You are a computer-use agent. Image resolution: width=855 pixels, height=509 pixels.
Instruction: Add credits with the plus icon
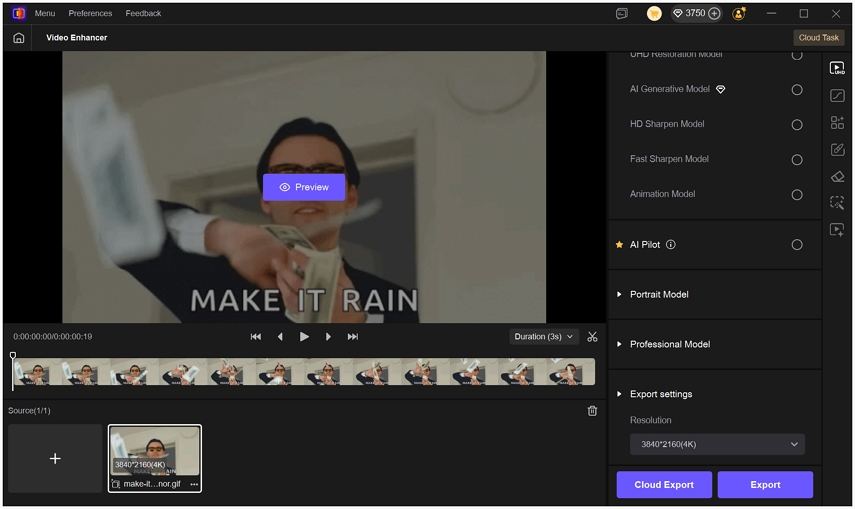(714, 14)
